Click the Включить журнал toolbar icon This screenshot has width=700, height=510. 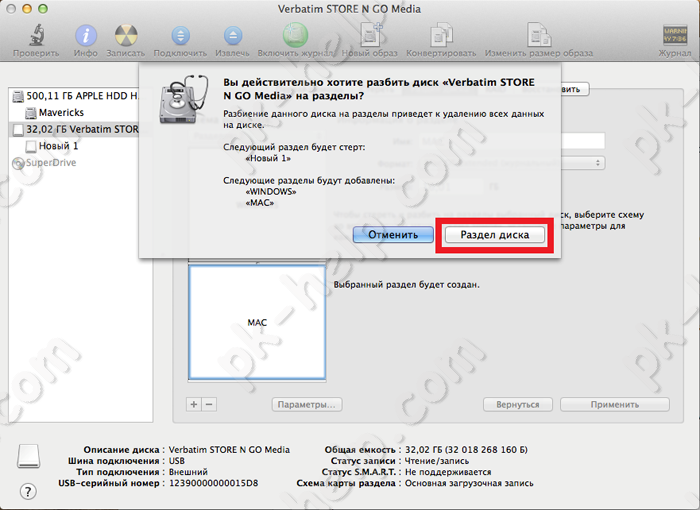[x=294, y=37]
